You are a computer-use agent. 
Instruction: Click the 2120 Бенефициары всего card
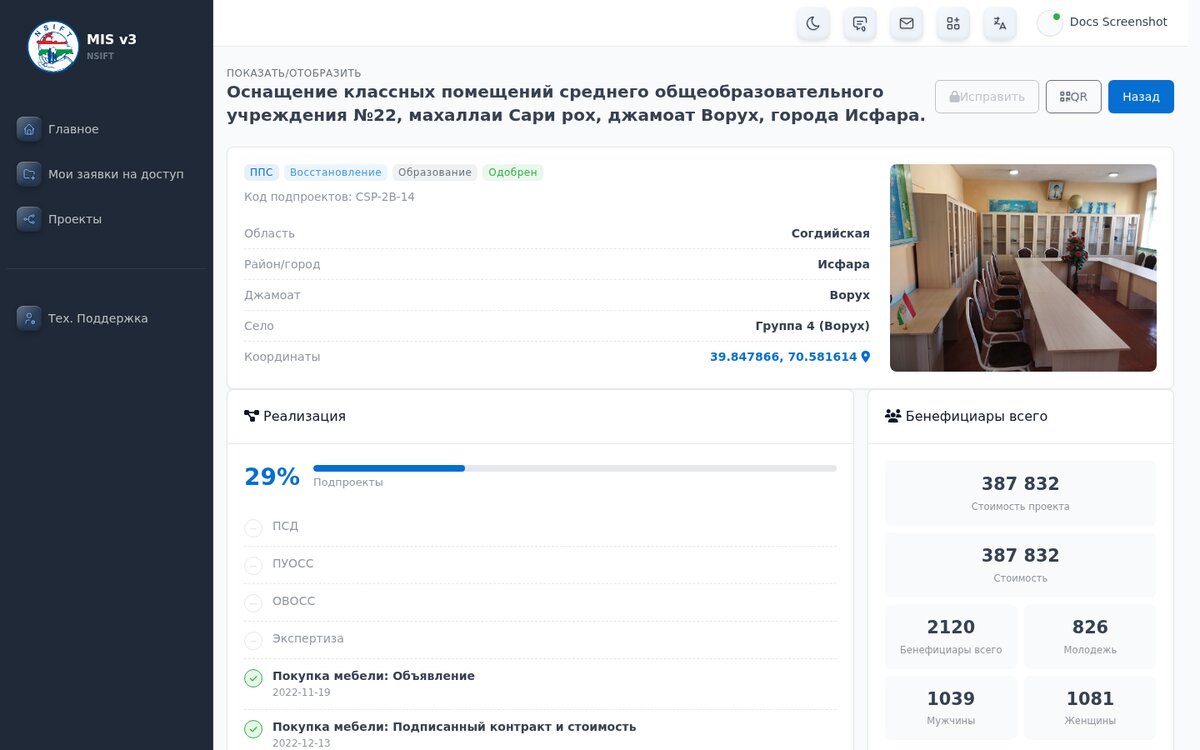951,636
